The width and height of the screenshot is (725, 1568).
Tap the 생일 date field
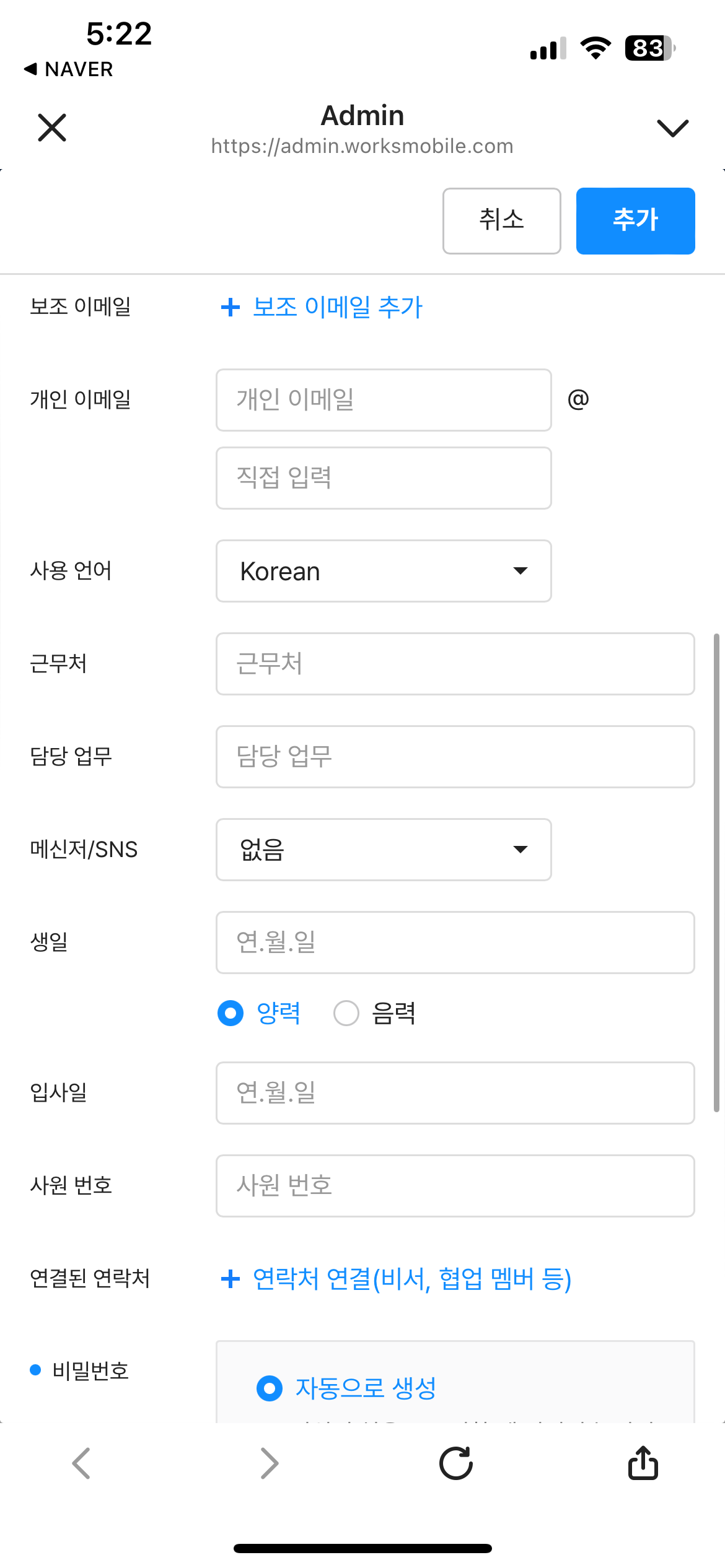455,943
